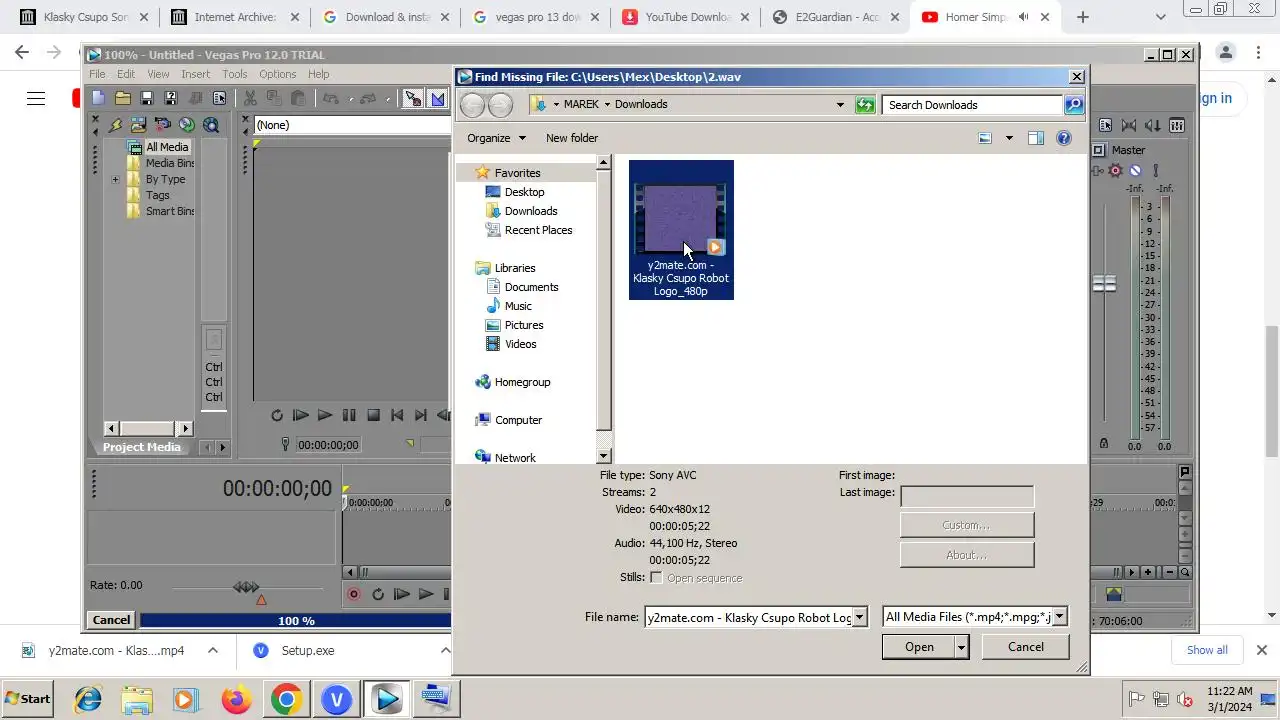
Task: Click Pause in the trimmer transport bar
Action: click(x=349, y=415)
